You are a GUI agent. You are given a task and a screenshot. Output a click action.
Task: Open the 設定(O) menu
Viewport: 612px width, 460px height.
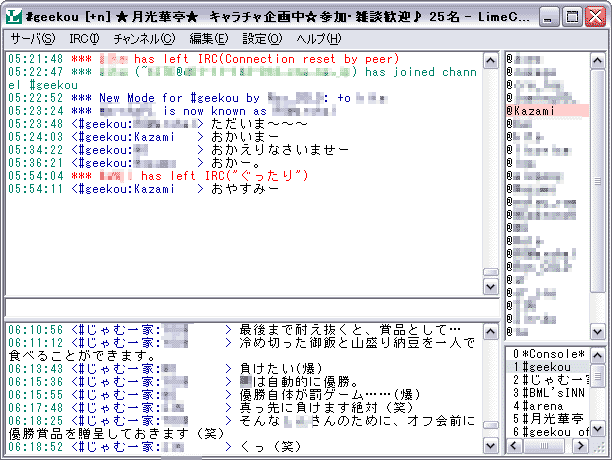[x=261, y=39]
